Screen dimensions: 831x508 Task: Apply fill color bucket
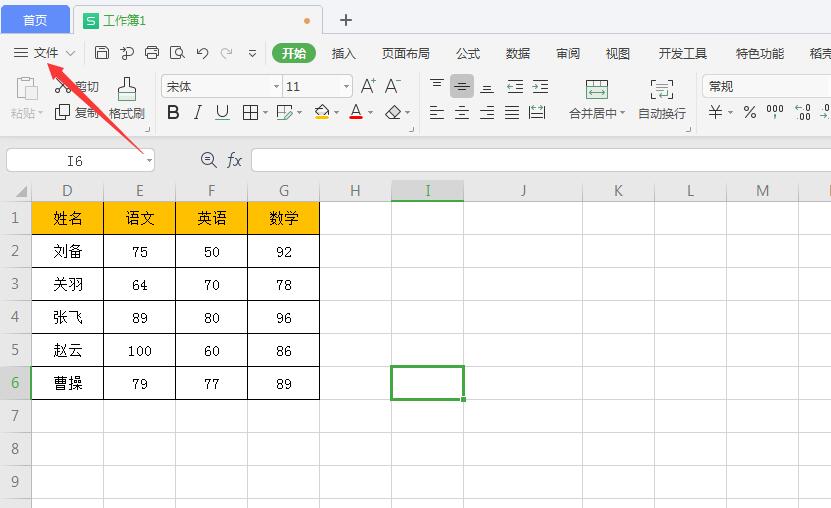[322, 112]
